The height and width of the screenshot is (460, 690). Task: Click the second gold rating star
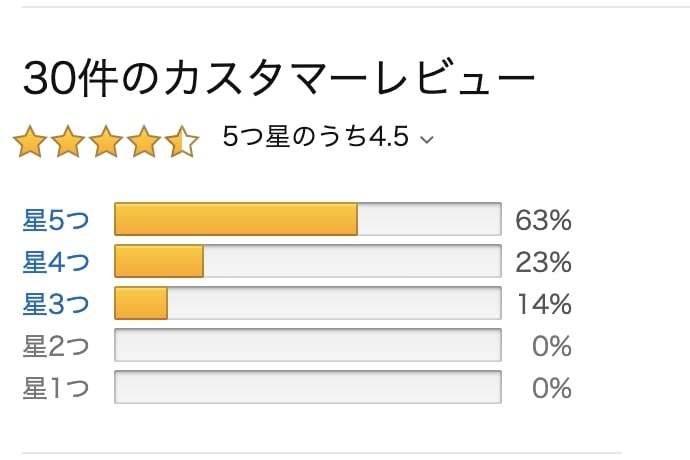point(68,141)
